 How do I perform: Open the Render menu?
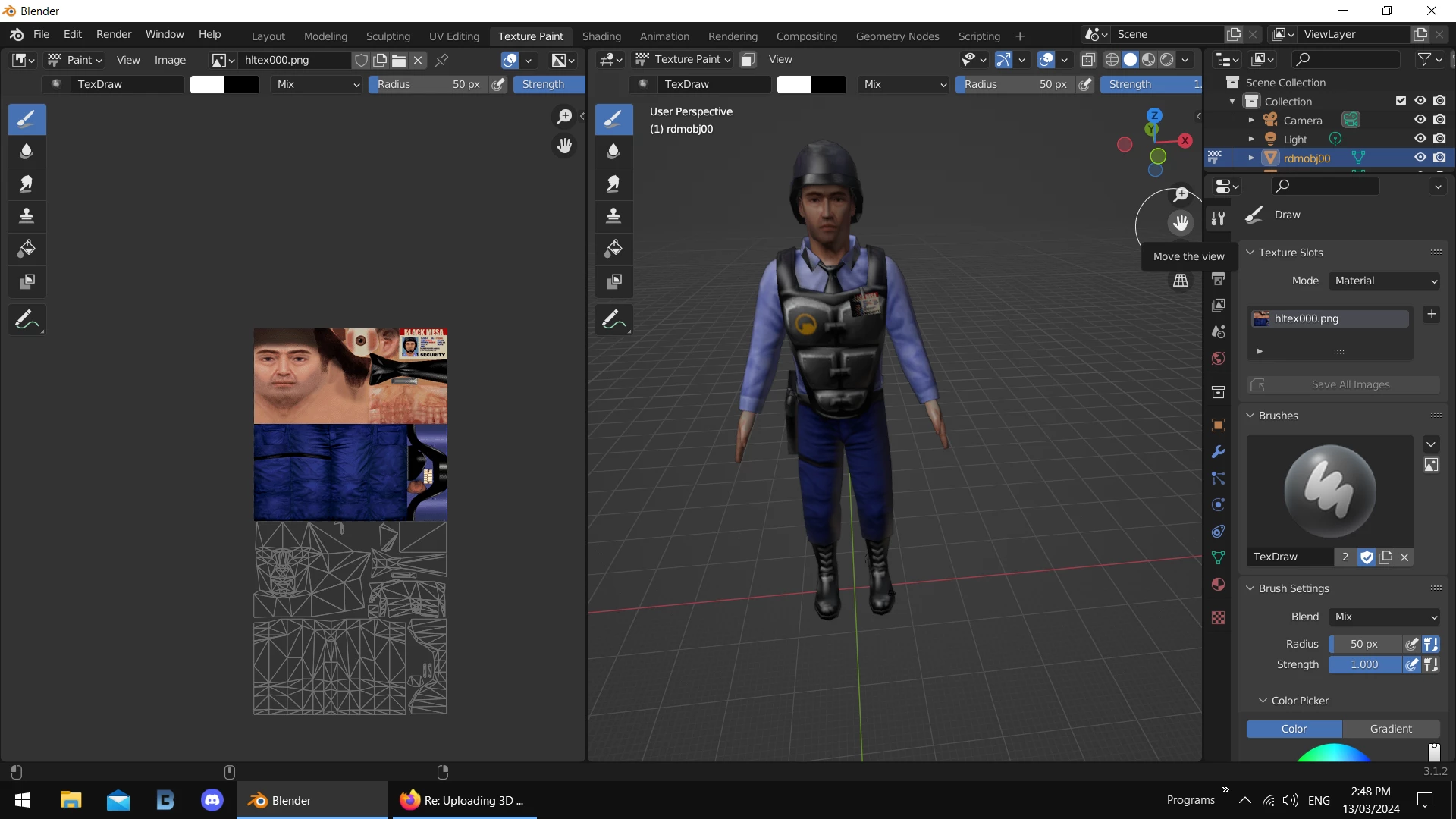click(113, 34)
